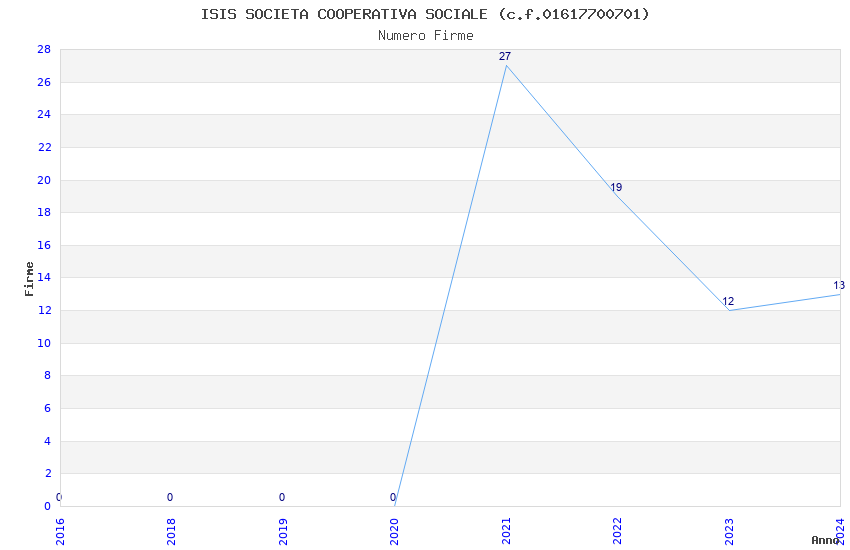
Task: Select the data label 27 at 2021
Action: (505, 56)
